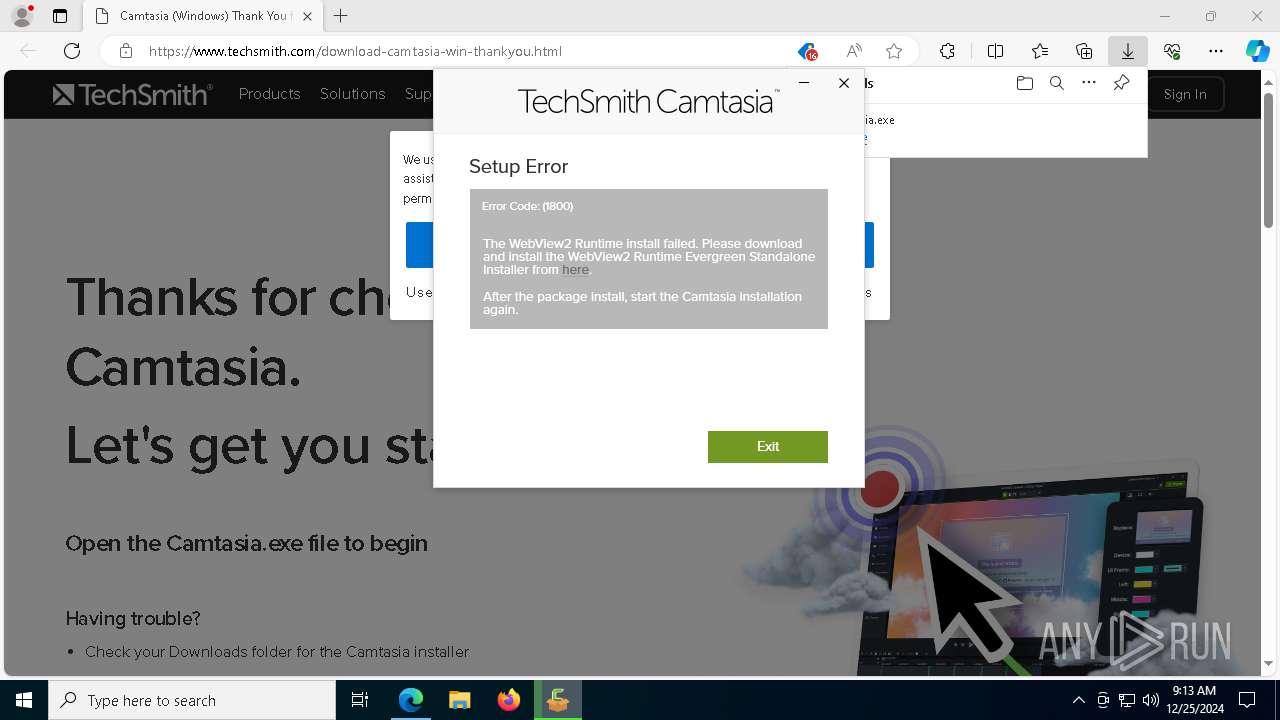
Task: Open network status tray icon
Action: (x=1127, y=700)
